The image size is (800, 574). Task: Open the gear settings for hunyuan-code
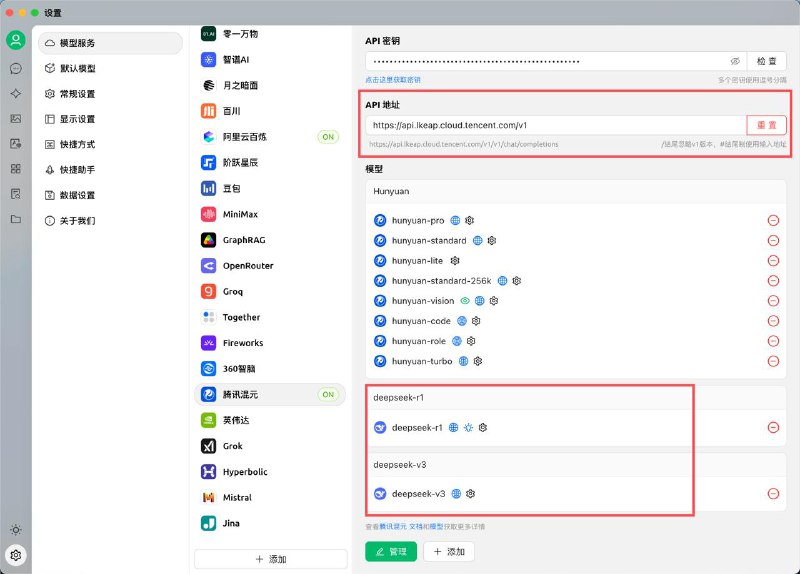476,321
